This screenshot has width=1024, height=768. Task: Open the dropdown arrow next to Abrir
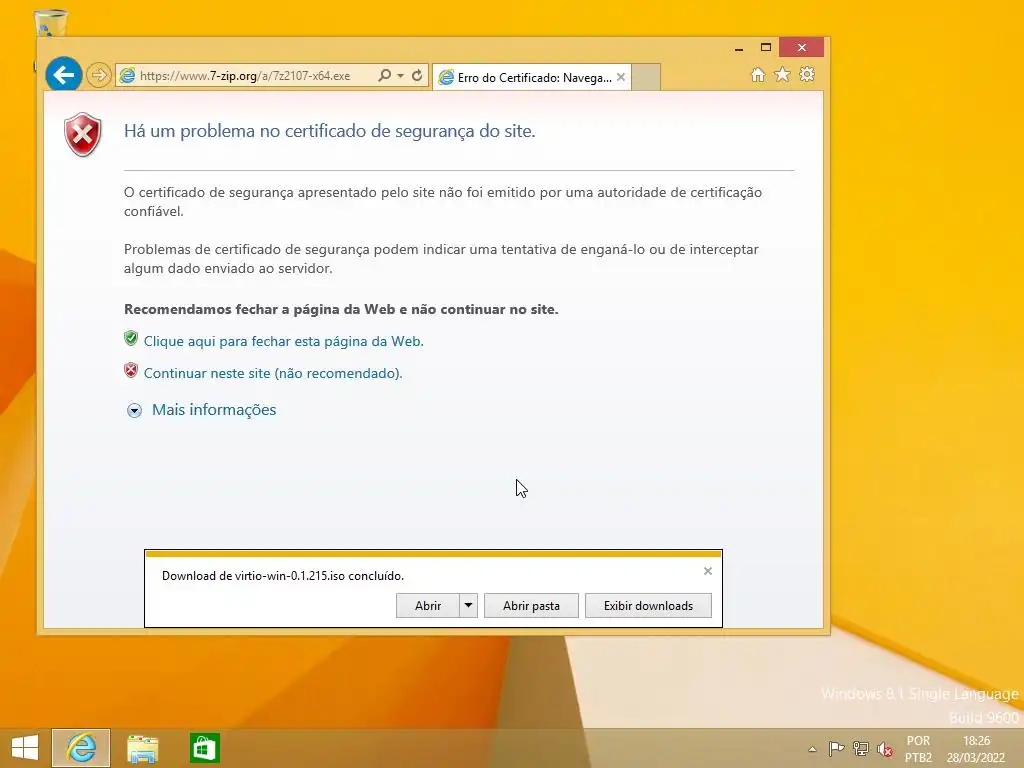point(468,605)
